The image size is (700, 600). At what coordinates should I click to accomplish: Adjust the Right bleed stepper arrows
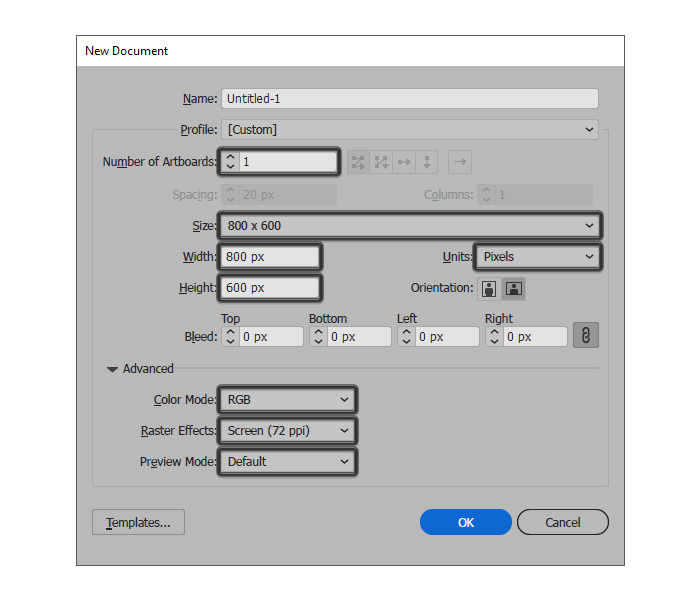point(494,337)
